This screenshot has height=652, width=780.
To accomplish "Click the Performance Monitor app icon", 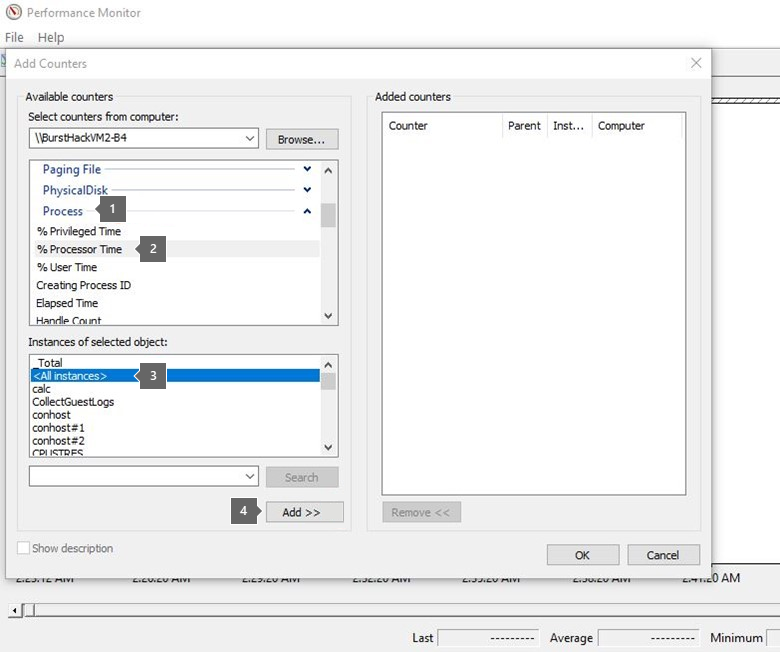I will (12, 13).
